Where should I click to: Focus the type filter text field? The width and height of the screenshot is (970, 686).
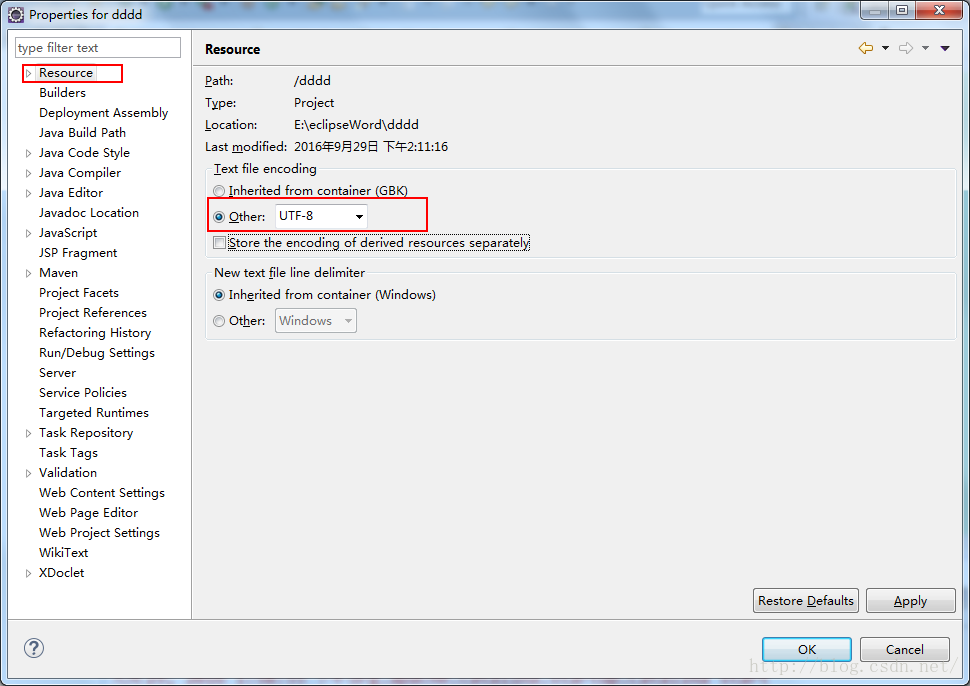(98, 48)
